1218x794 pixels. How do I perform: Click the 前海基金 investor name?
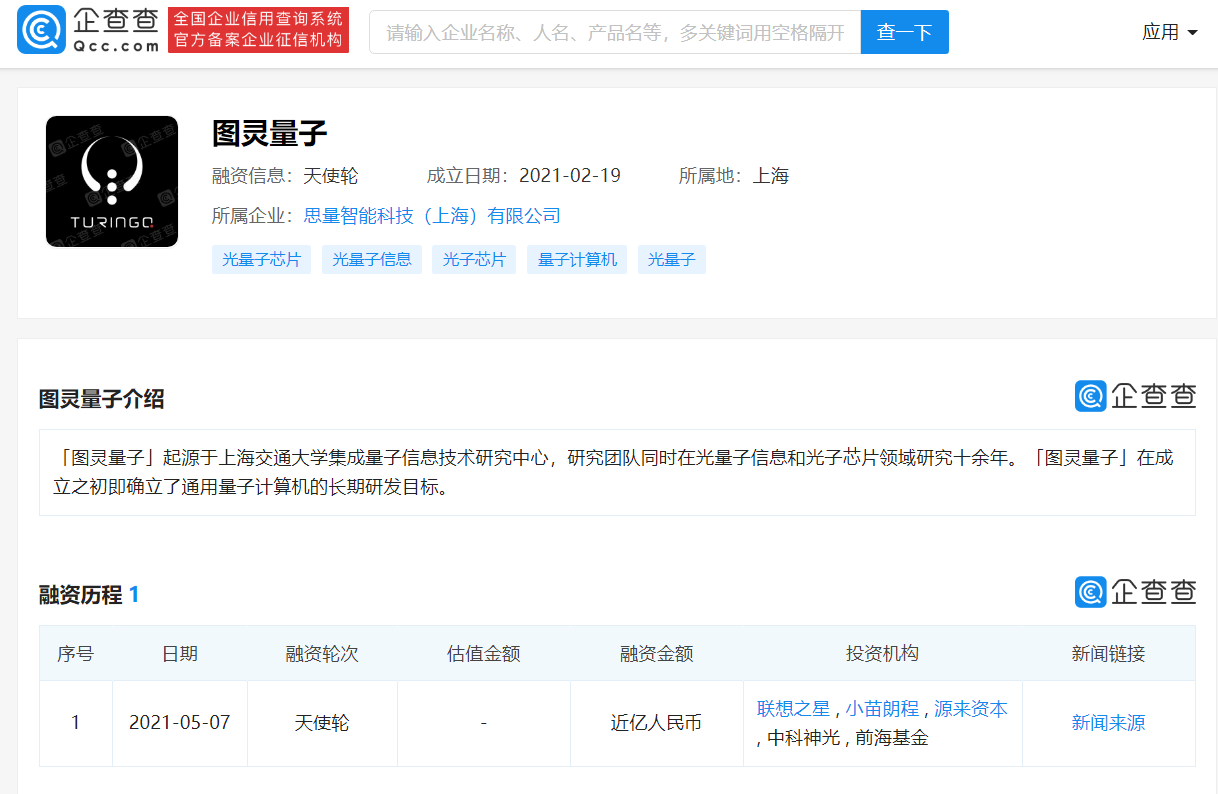click(892, 738)
